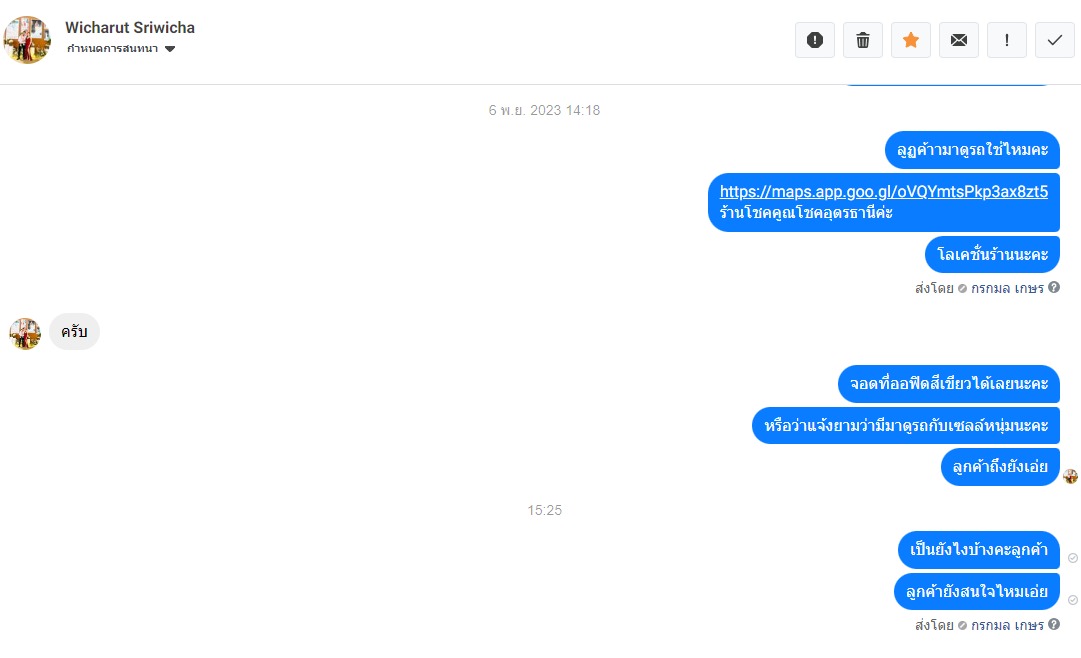Viewport: 1081px width, 658px height.
Task: Click the seen avatar beside ลูกค้าถึงยังเอ่ย
Action: point(1071,476)
